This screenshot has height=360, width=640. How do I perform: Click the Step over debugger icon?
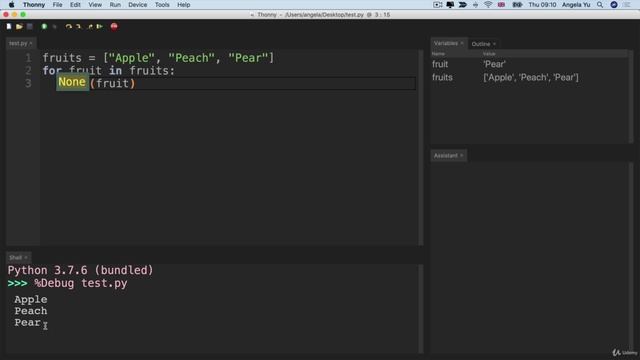pos(69,27)
